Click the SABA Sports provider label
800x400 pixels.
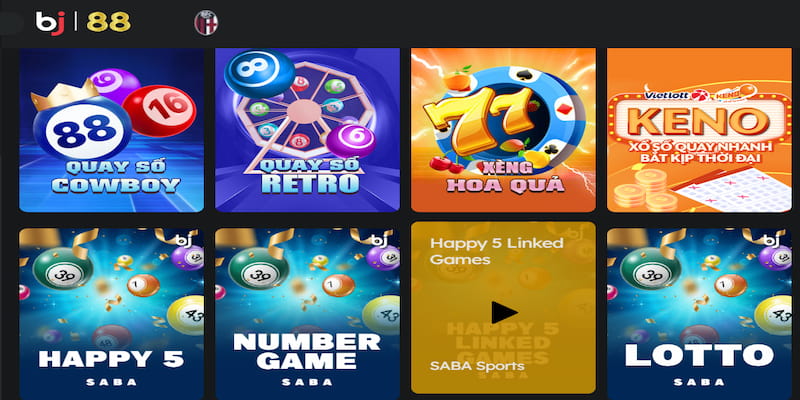pos(477,366)
